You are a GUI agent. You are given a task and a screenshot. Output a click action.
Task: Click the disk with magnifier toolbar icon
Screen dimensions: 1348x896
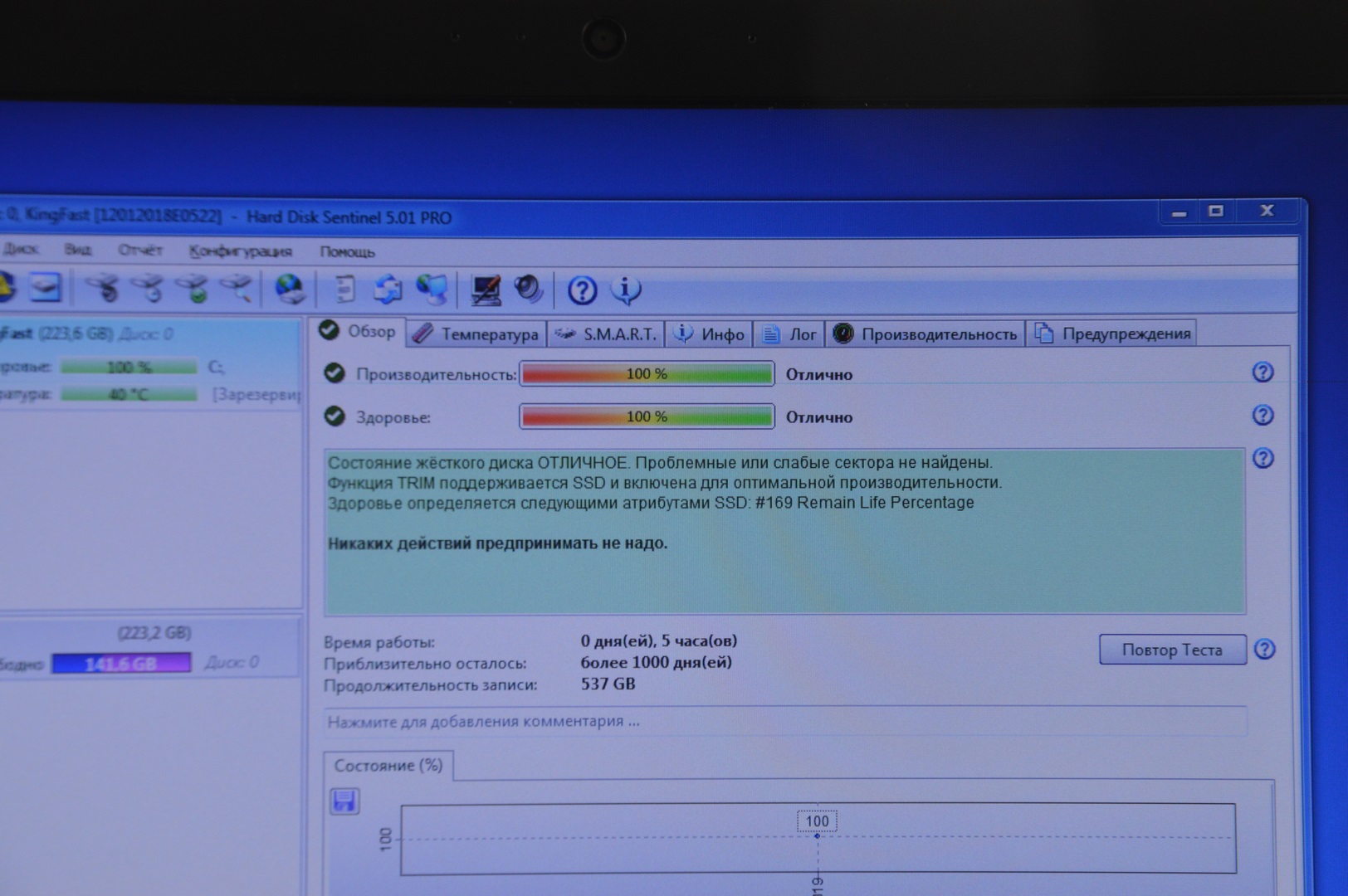point(236,289)
